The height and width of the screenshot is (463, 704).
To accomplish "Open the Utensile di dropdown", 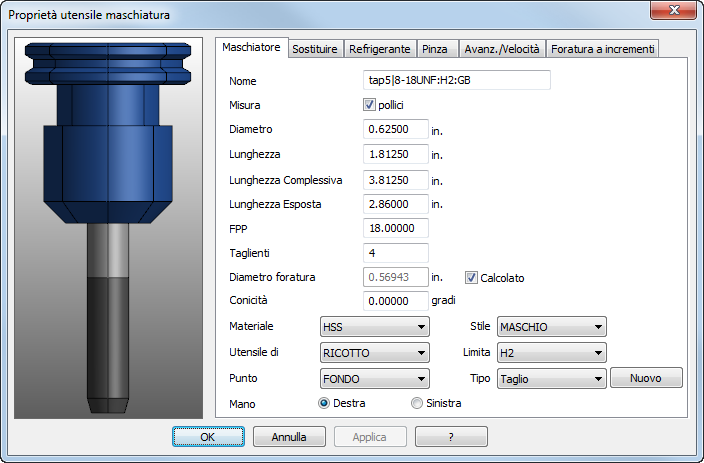I will (374, 353).
